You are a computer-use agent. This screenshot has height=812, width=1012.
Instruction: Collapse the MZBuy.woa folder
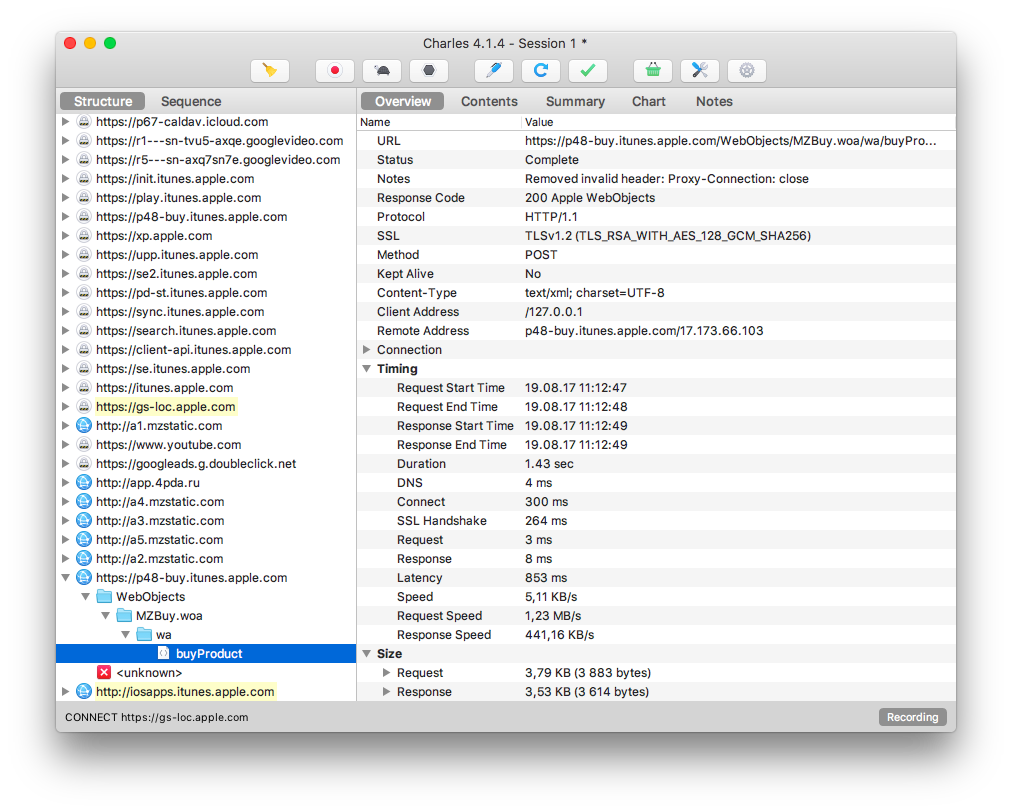tap(105, 616)
